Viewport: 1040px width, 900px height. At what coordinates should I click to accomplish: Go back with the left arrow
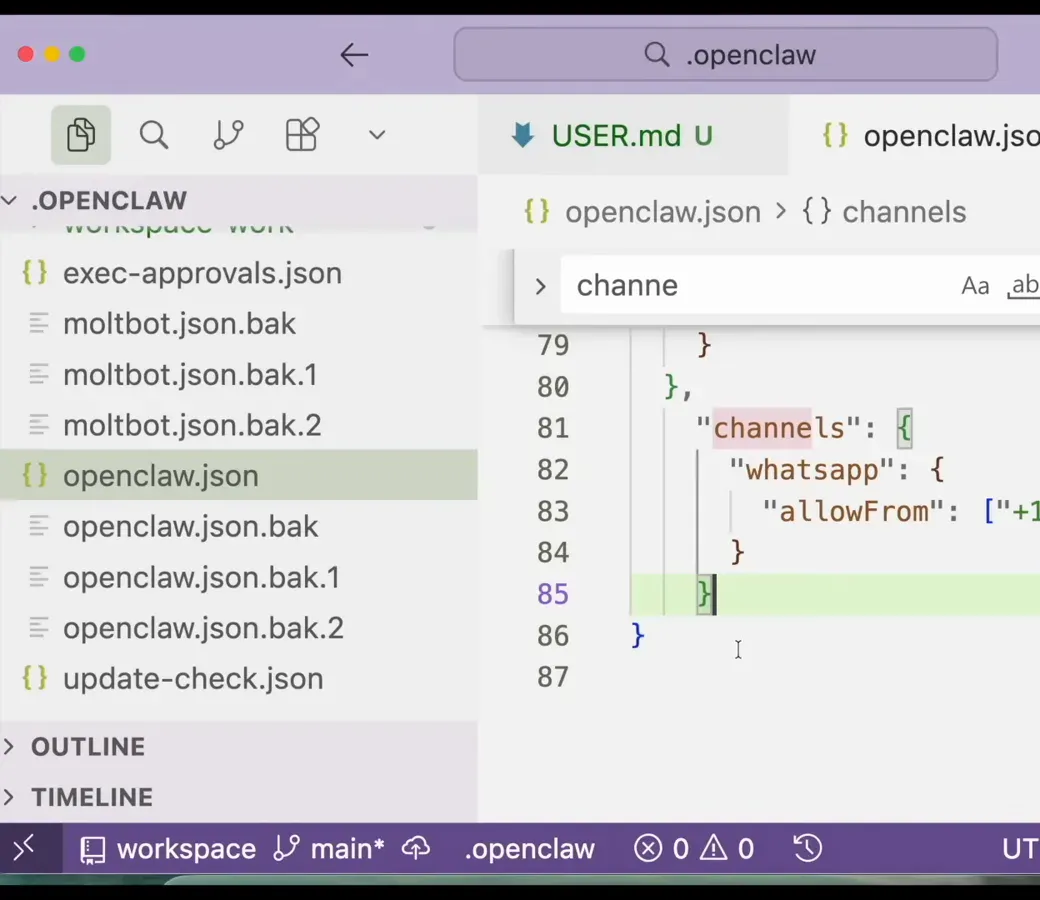[x=354, y=54]
